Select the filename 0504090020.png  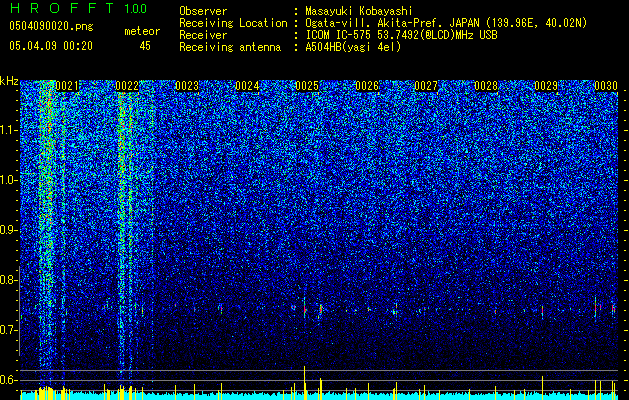pyautogui.click(x=51, y=26)
